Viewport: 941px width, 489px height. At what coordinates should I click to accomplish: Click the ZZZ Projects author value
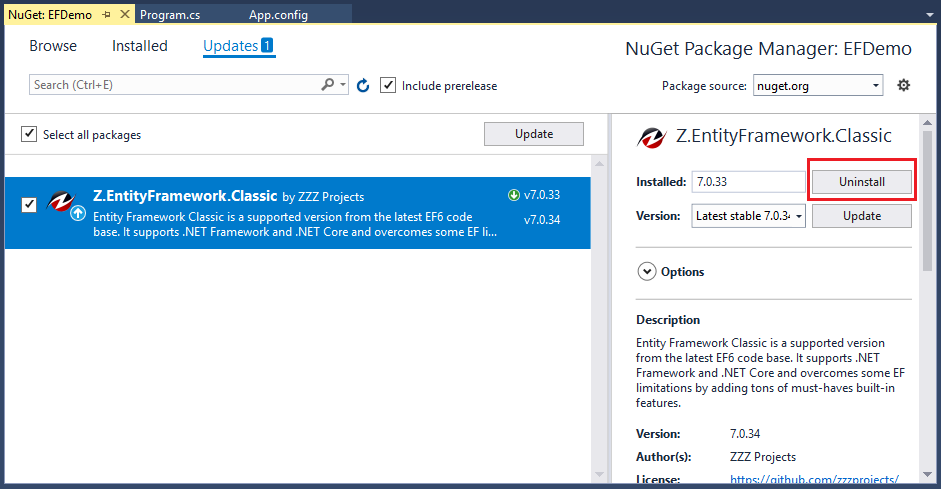tap(763, 457)
